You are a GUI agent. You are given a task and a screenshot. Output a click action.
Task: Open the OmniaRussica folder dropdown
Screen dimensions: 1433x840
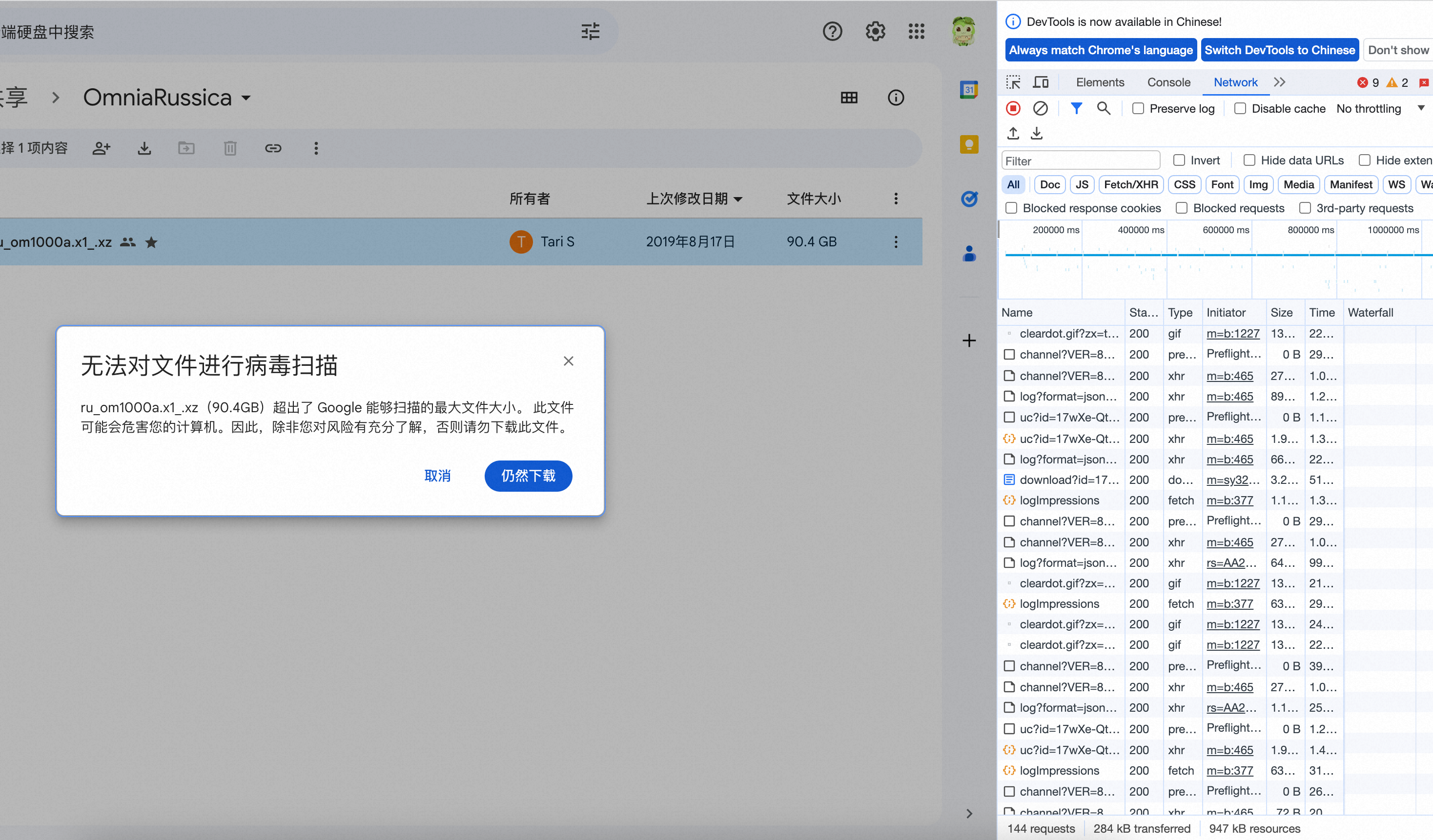pyautogui.click(x=246, y=98)
